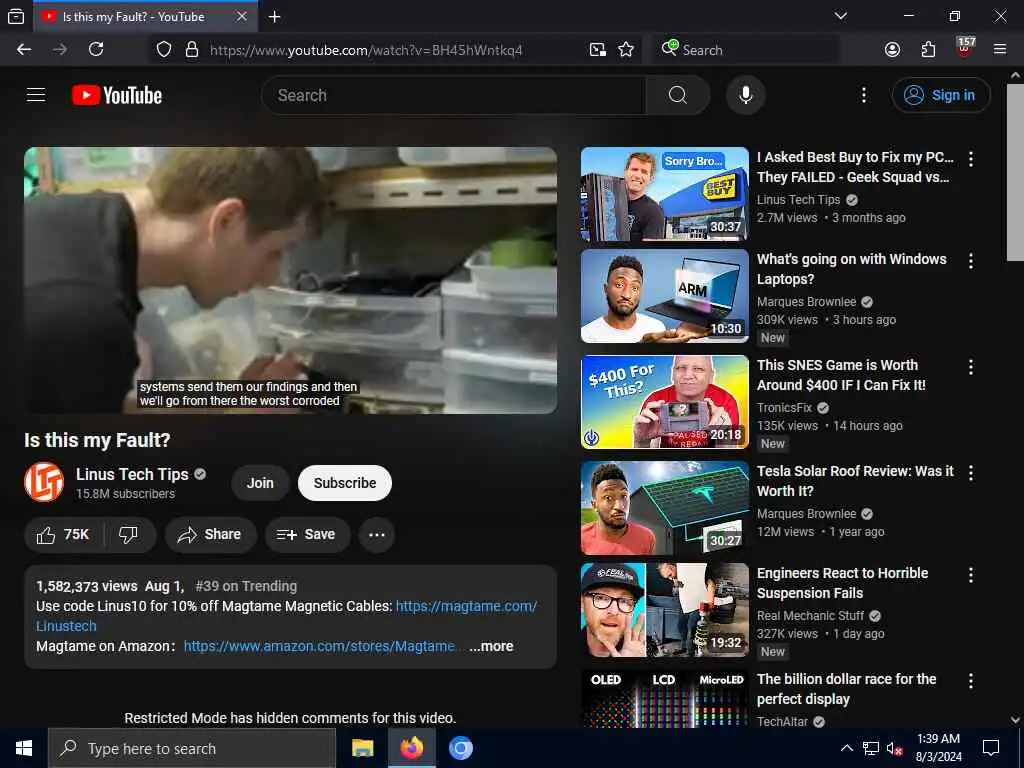
Task: Expand description with ...more
Action: point(491,646)
